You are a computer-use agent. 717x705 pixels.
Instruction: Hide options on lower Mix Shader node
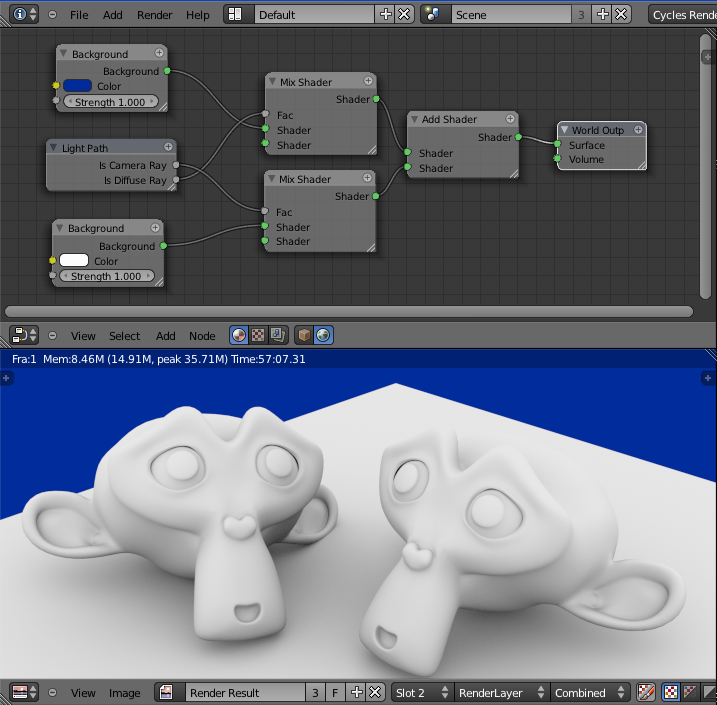367,178
